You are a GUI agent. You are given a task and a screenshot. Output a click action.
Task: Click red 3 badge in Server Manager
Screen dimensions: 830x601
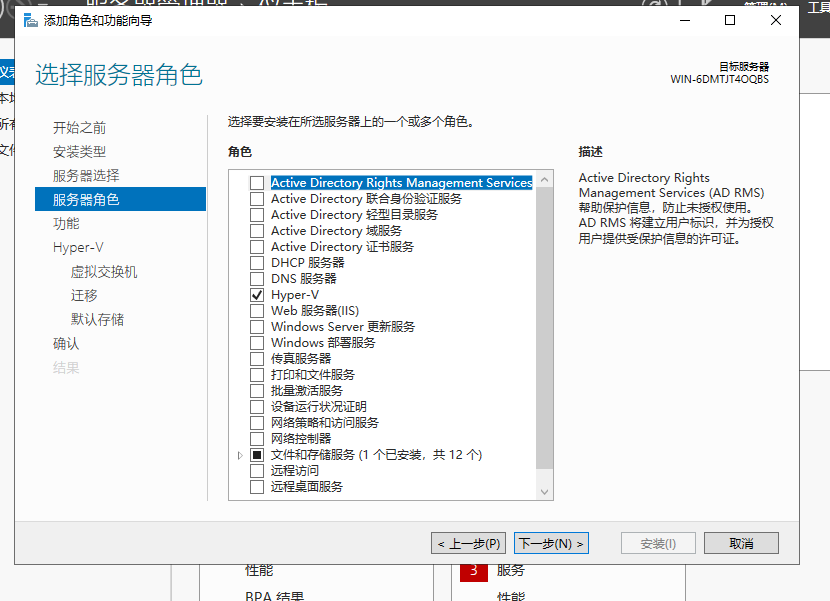tap(474, 572)
